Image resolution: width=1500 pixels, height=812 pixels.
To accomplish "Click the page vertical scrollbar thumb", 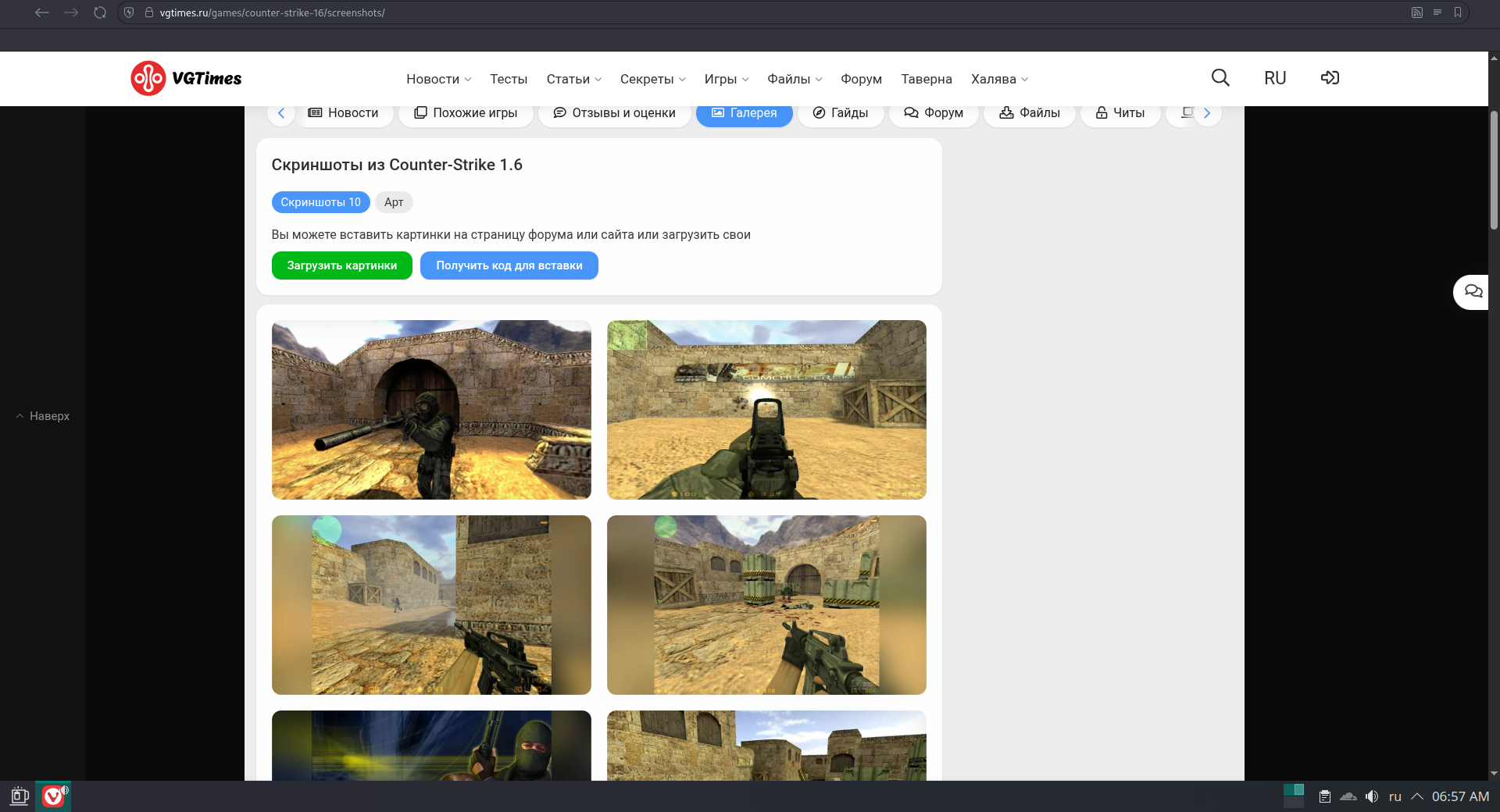I will click(1494, 169).
